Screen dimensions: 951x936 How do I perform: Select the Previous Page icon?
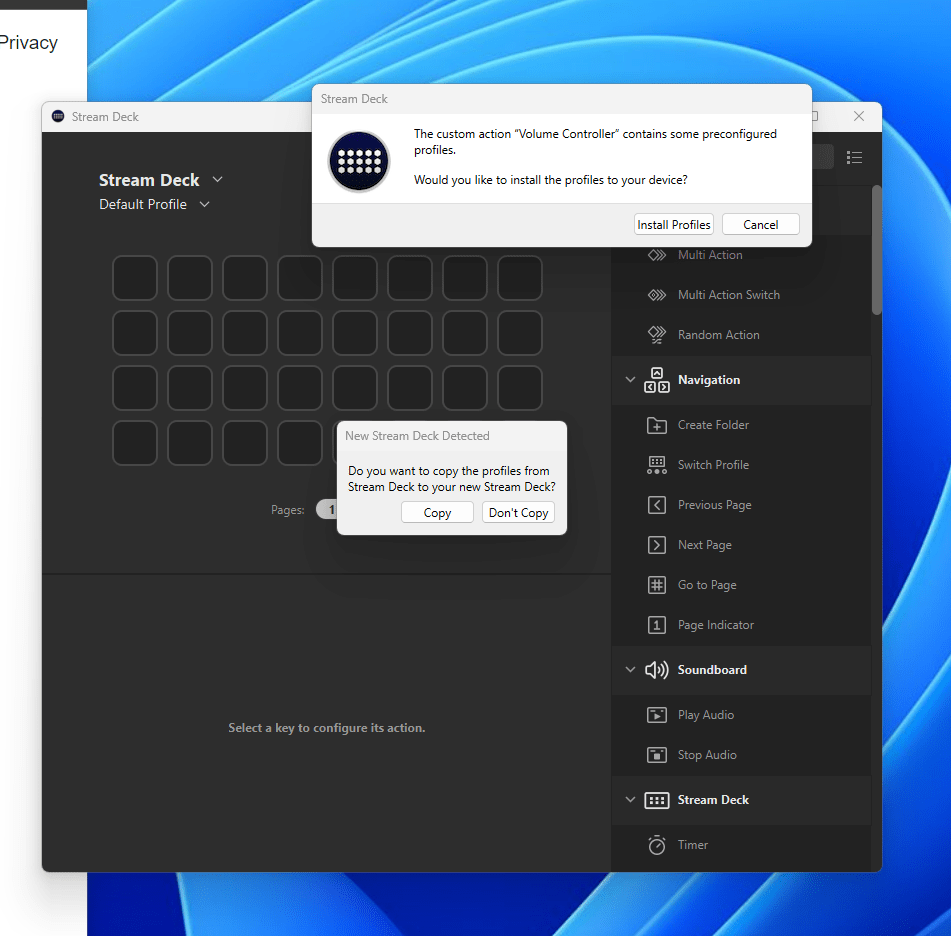[x=657, y=505]
